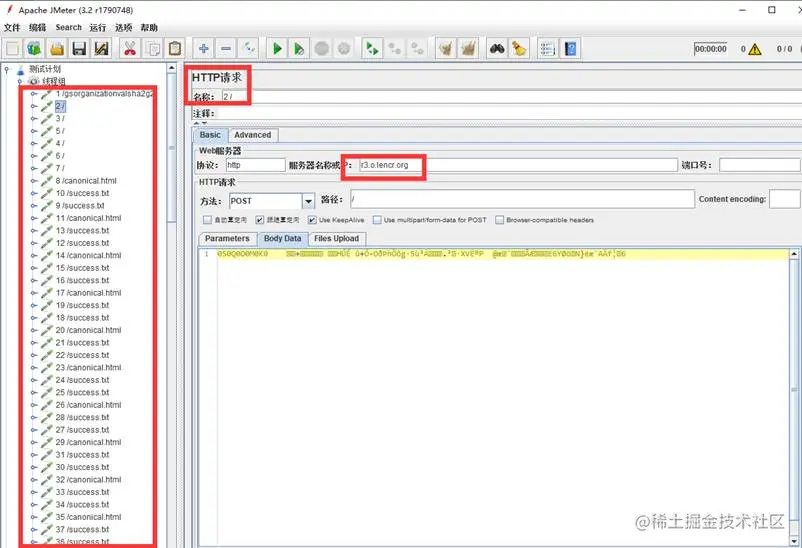Open the 选项 menu
The image size is (802, 548).
click(123, 28)
